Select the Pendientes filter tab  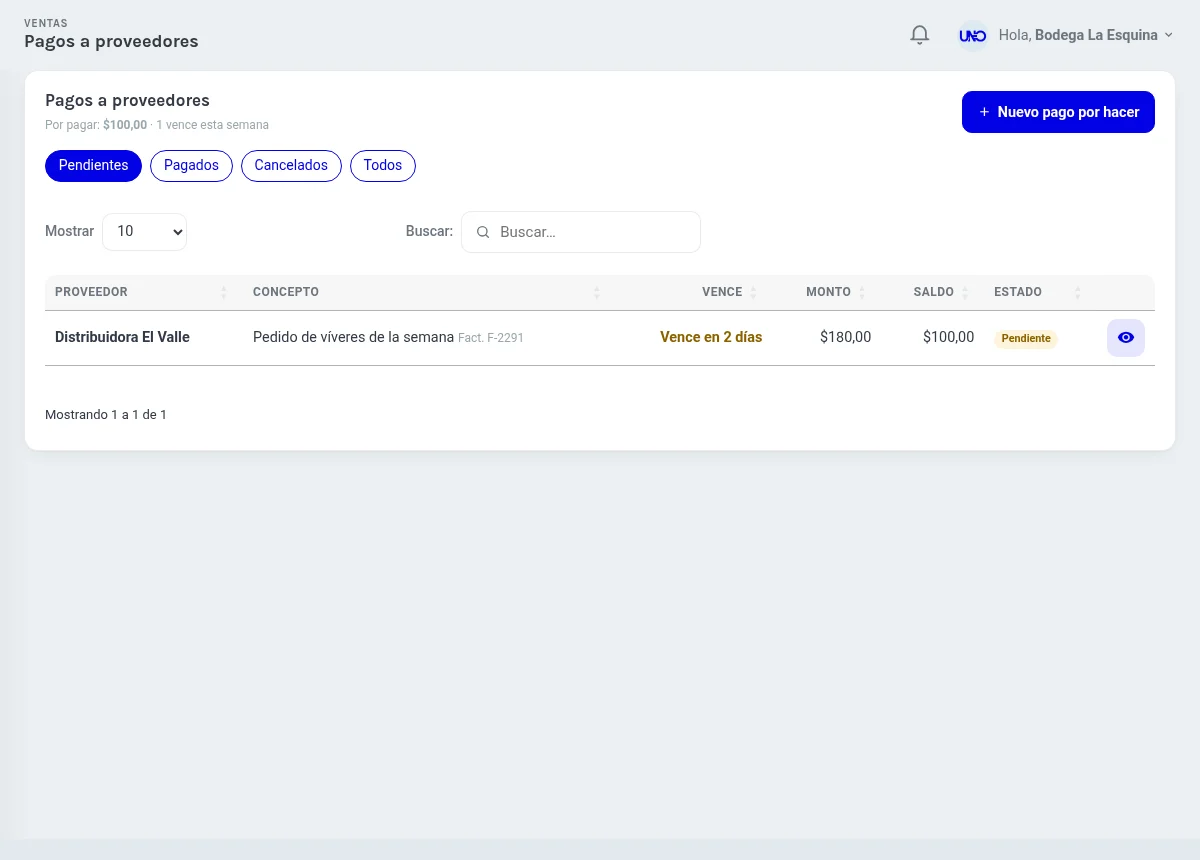pos(93,166)
